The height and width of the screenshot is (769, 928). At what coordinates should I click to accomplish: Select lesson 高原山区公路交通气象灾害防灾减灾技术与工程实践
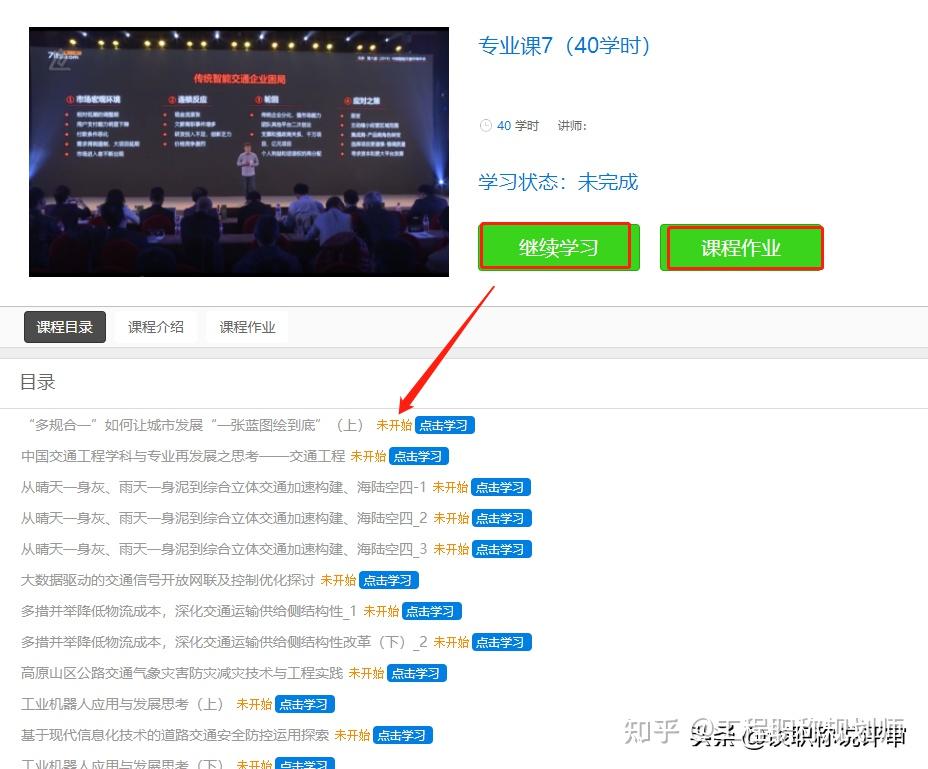point(182,673)
